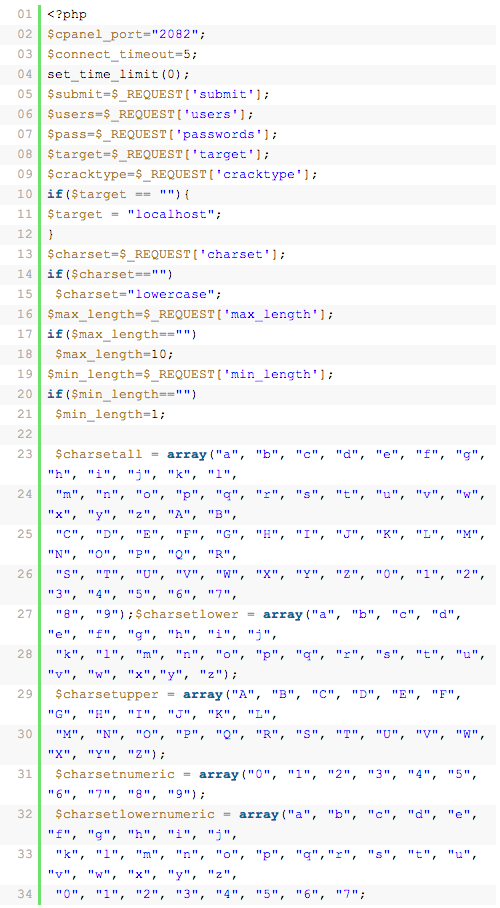Screen dimensions: 500x908
Task: Click the $cpanel_port variable on line 02
Action: click(x=96, y=34)
